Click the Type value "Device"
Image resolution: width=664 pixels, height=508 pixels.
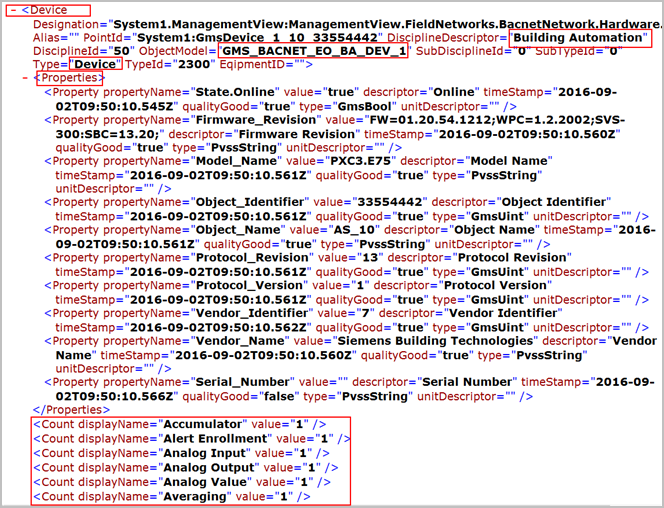click(95, 64)
